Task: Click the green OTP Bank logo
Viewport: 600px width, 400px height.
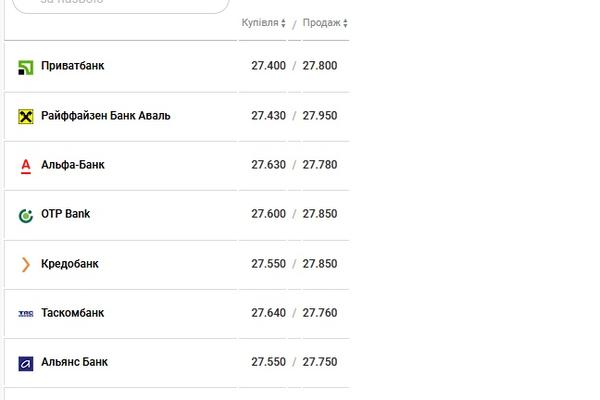Action: (x=26, y=216)
